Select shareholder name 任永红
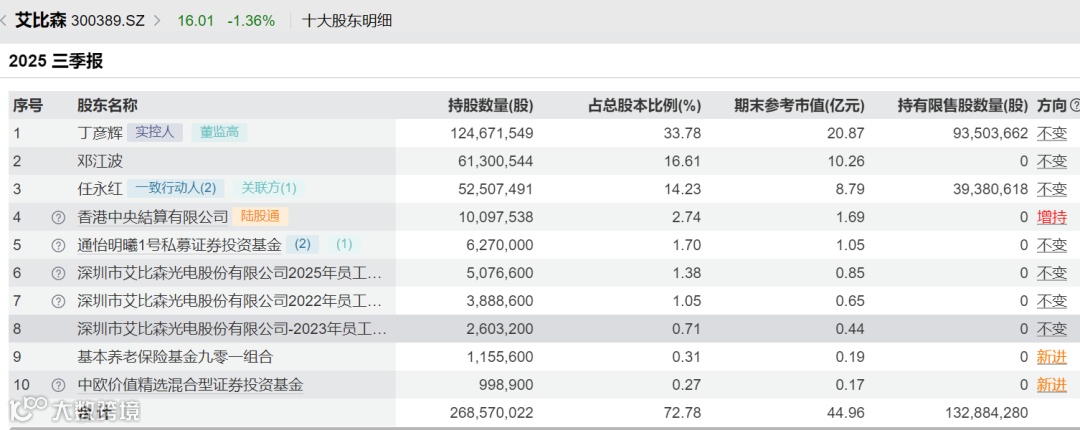The height and width of the screenshot is (430, 1080). [x=100, y=190]
